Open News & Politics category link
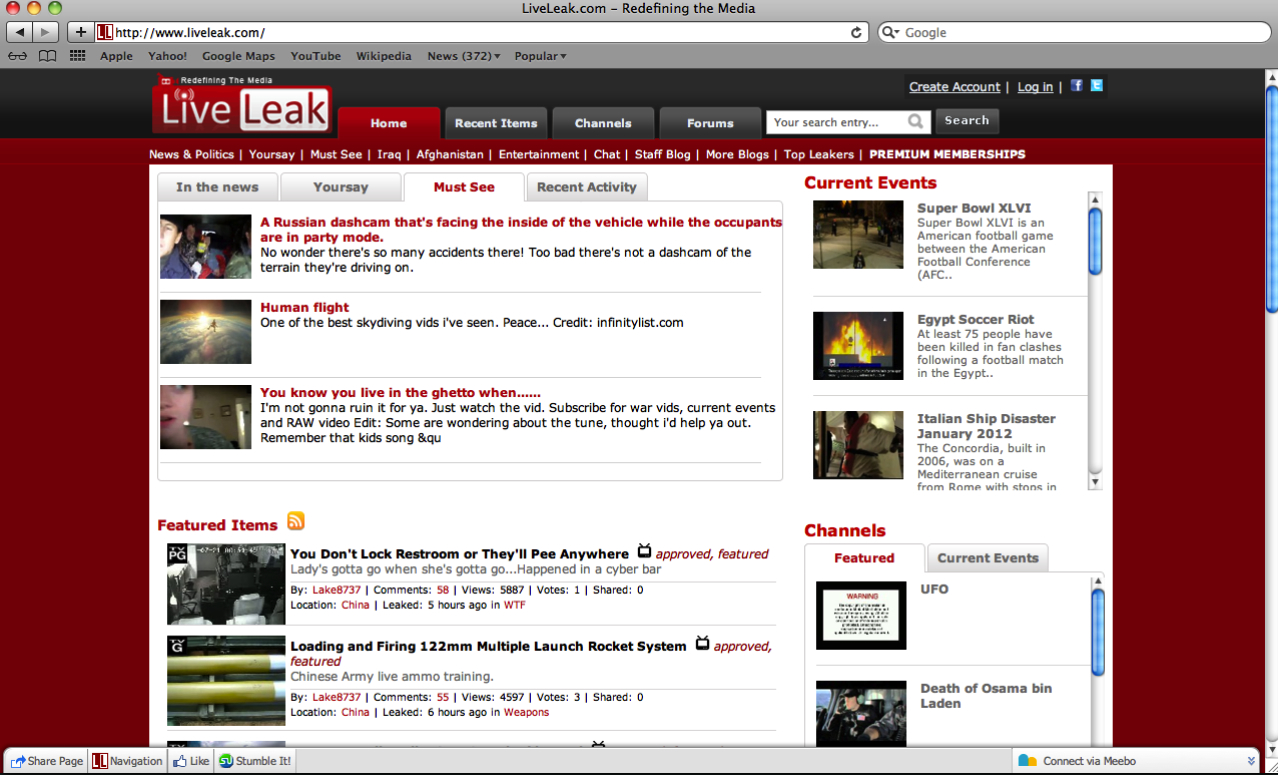Screen dimensions: 1278x775 click(x=191, y=154)
